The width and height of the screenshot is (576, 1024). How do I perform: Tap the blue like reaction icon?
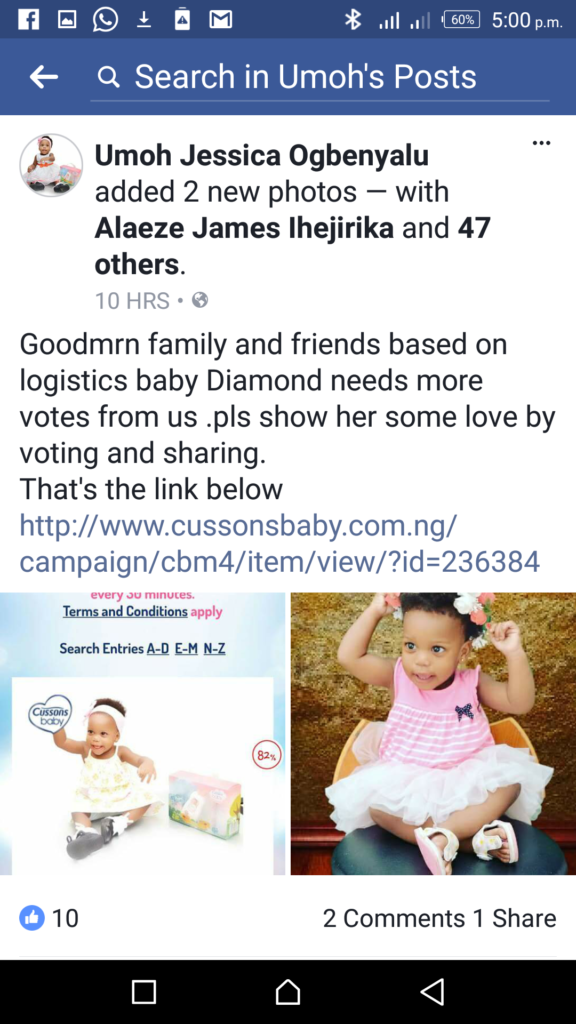[x=32, y=918]
